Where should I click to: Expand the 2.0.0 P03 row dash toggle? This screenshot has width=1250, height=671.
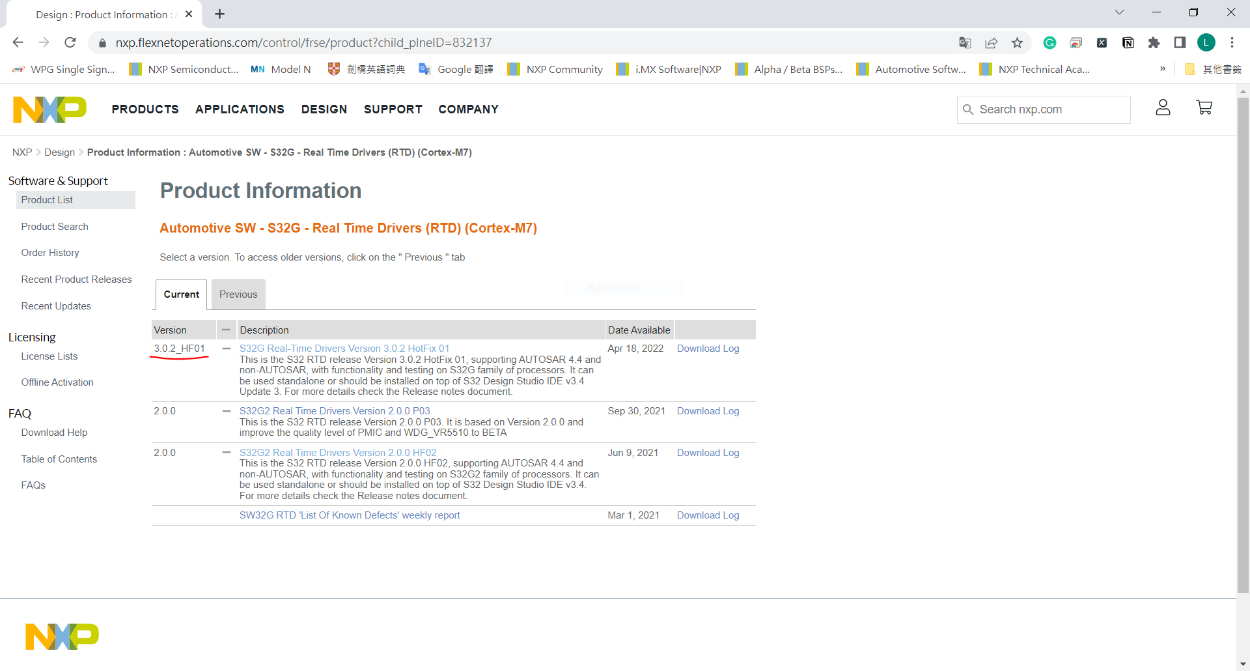click(x=227, y=411)
